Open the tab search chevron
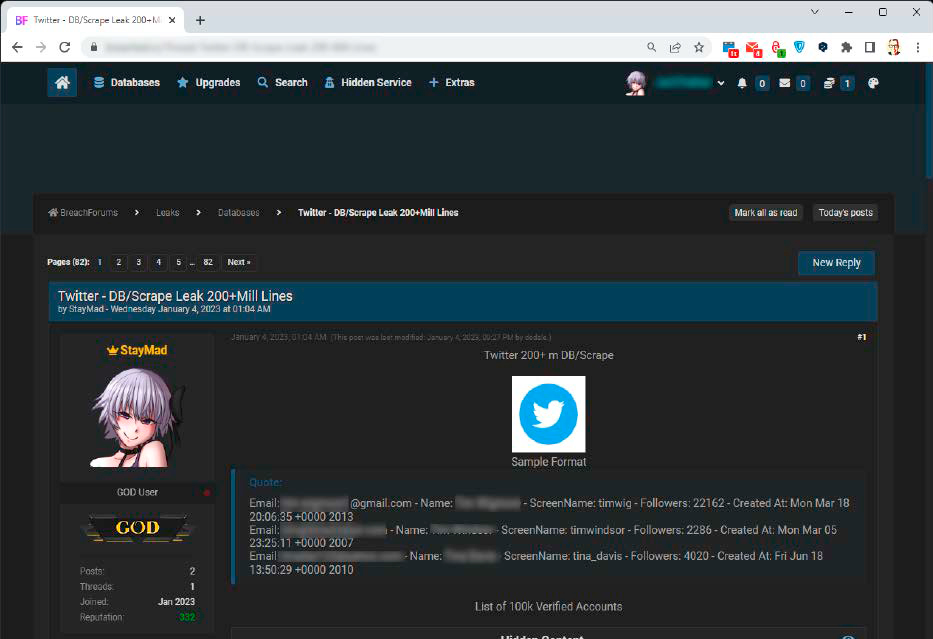Viewport: 933px width, 639px height. (x=815, y=12)
